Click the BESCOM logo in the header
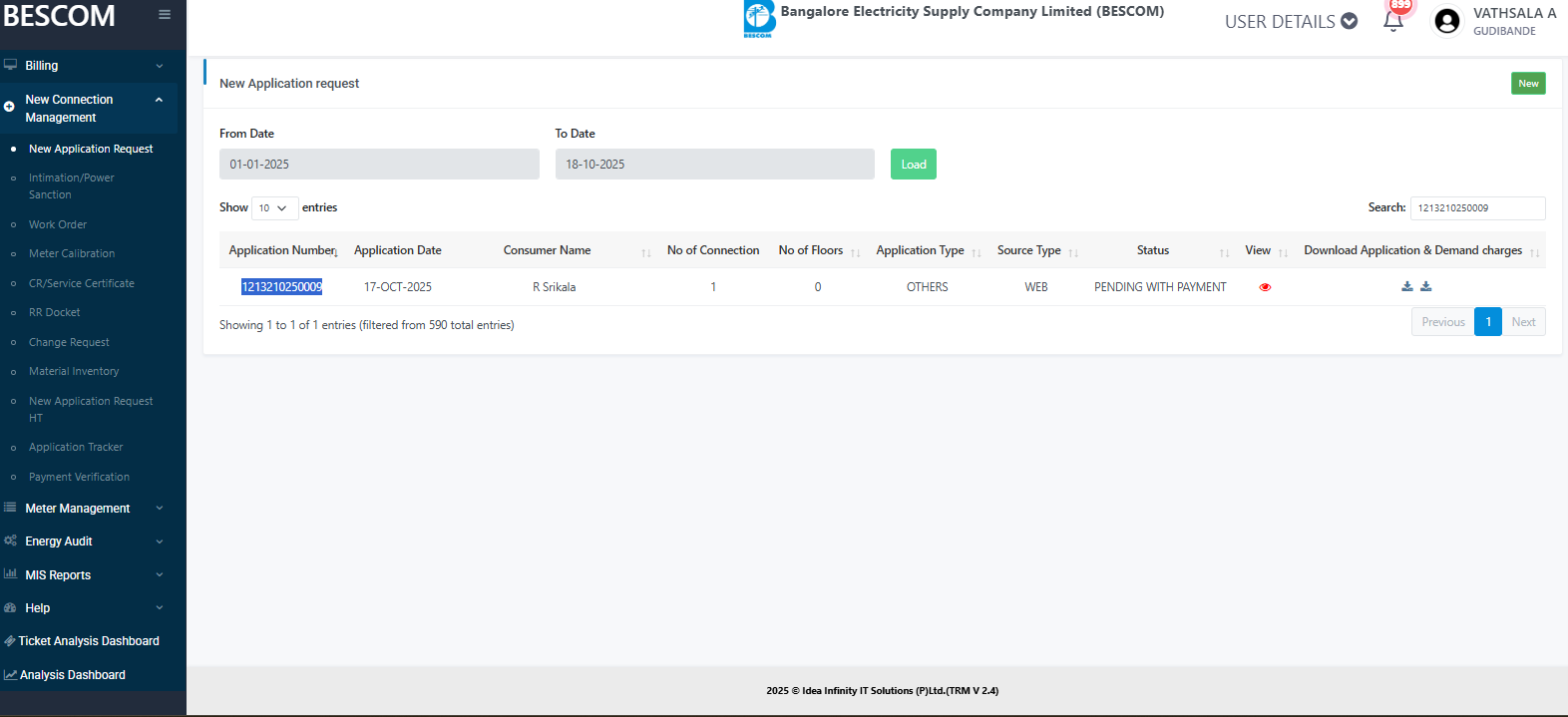This screenshot has width=1568, height=717. pyautogui.click(x=759, y=19)
